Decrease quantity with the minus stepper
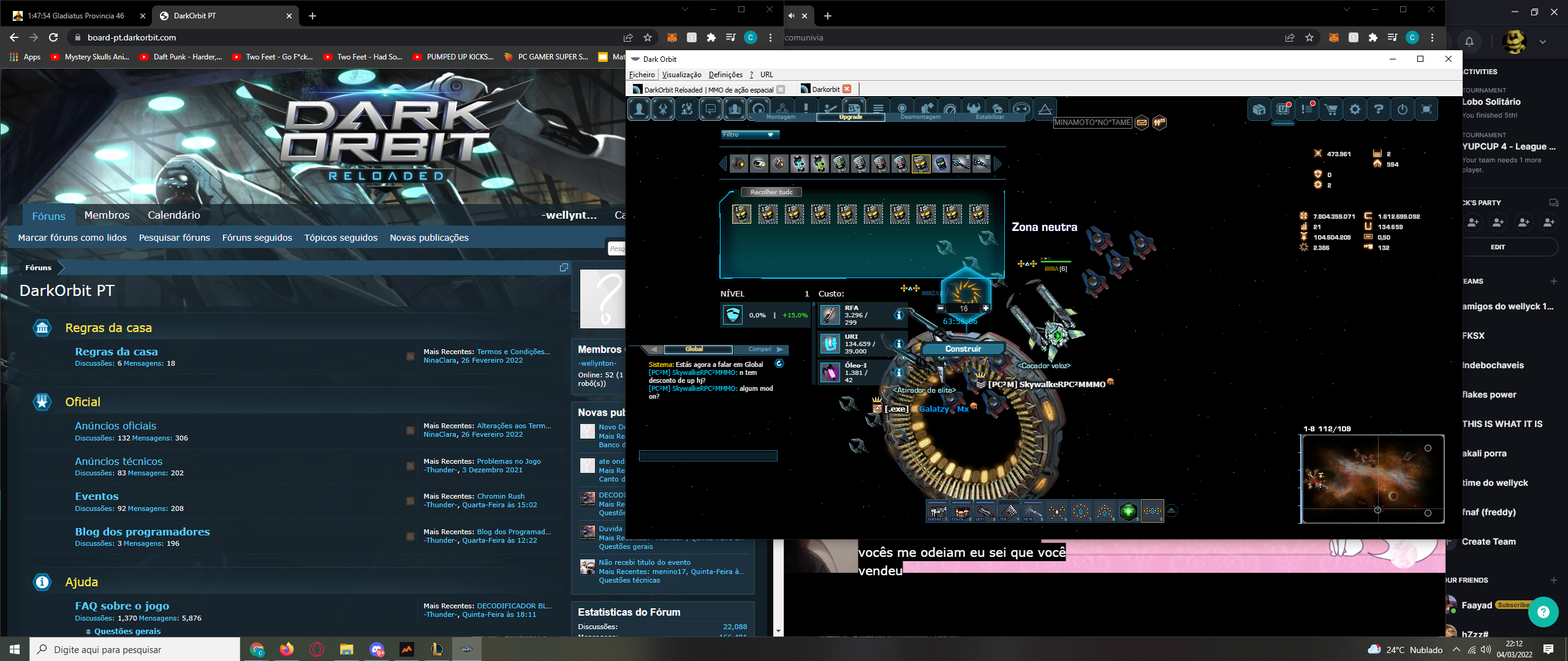This screenshot has width=1568, height=661. pyautogui.click(x=941, y=308)
